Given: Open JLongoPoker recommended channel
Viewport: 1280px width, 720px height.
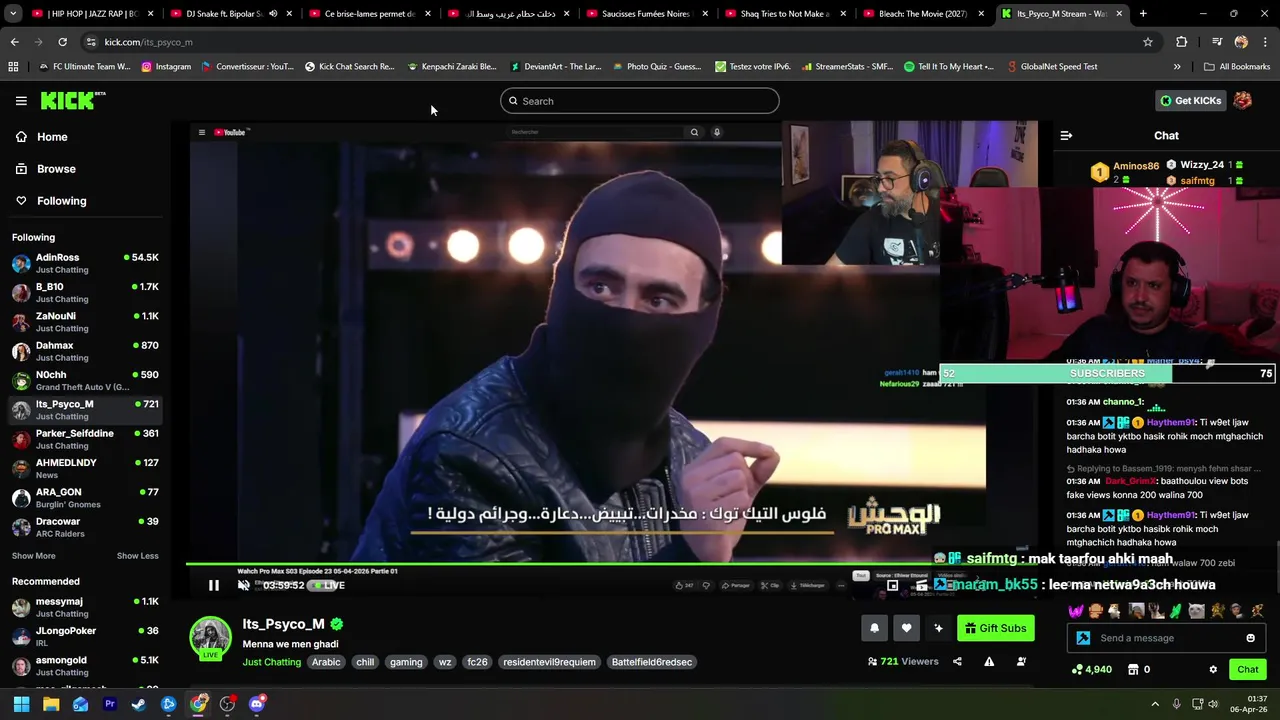Looking at the screenshot, I should pyautogui.click(x=85, y=636).
